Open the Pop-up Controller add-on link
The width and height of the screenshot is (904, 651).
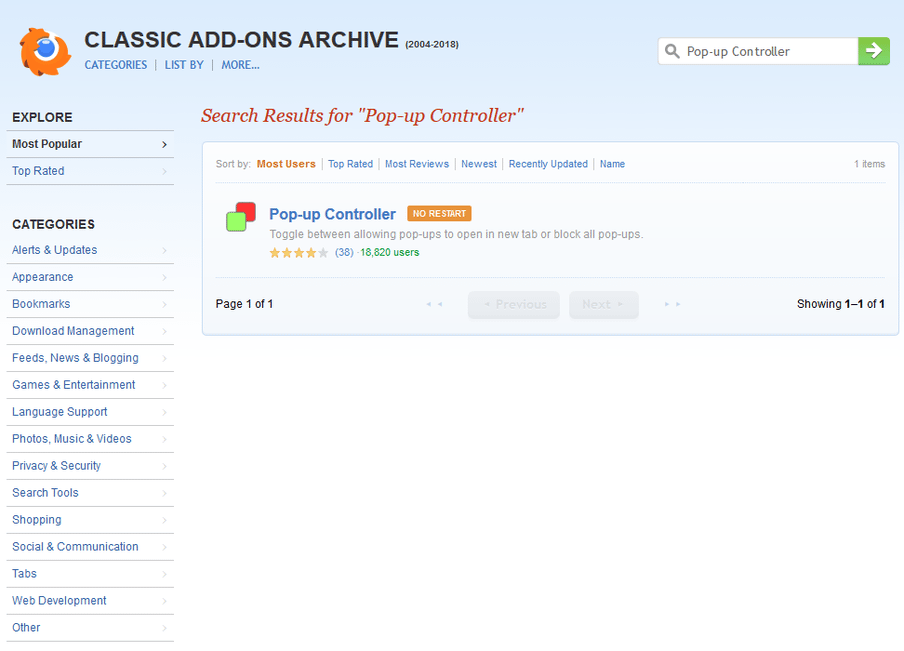point(332,214)
